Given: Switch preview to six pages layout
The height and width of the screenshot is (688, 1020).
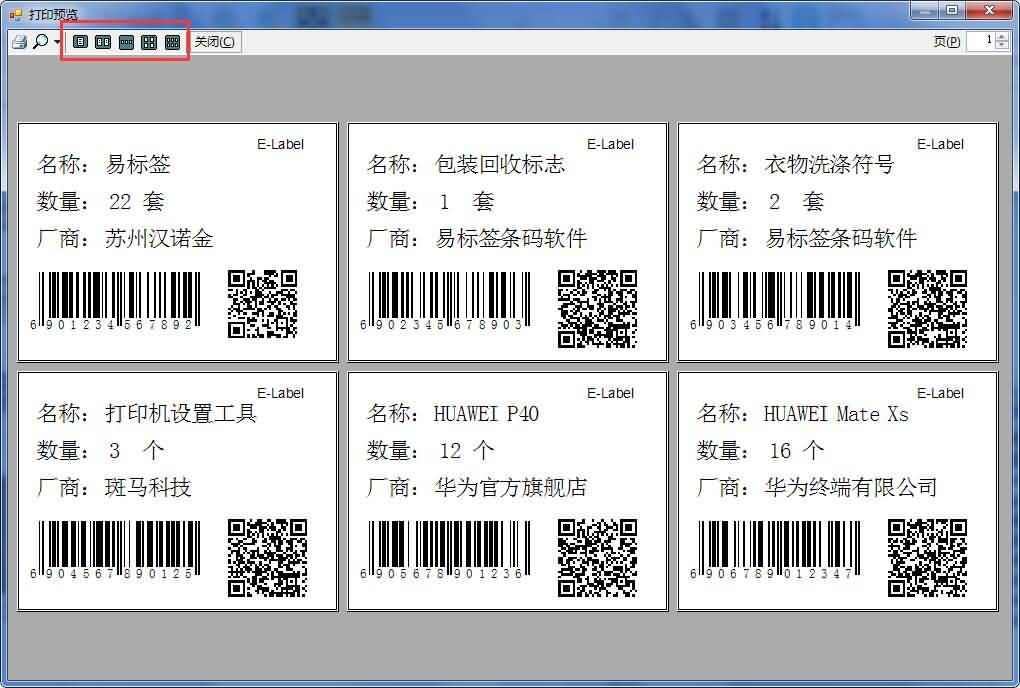Looking at the screenshot, I should point(172,42).
